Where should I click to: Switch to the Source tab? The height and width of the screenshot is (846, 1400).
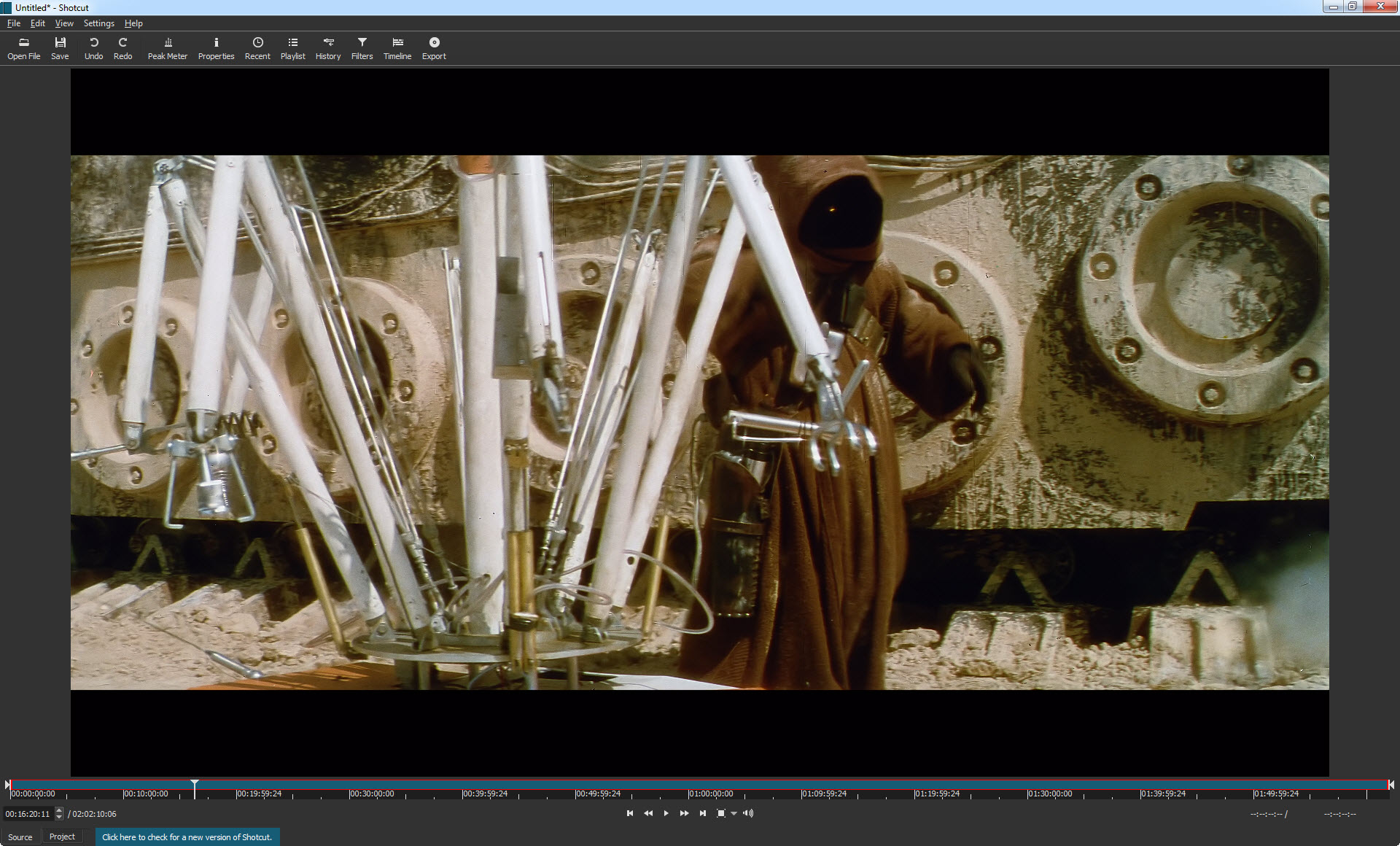click(x=20, y=837)
